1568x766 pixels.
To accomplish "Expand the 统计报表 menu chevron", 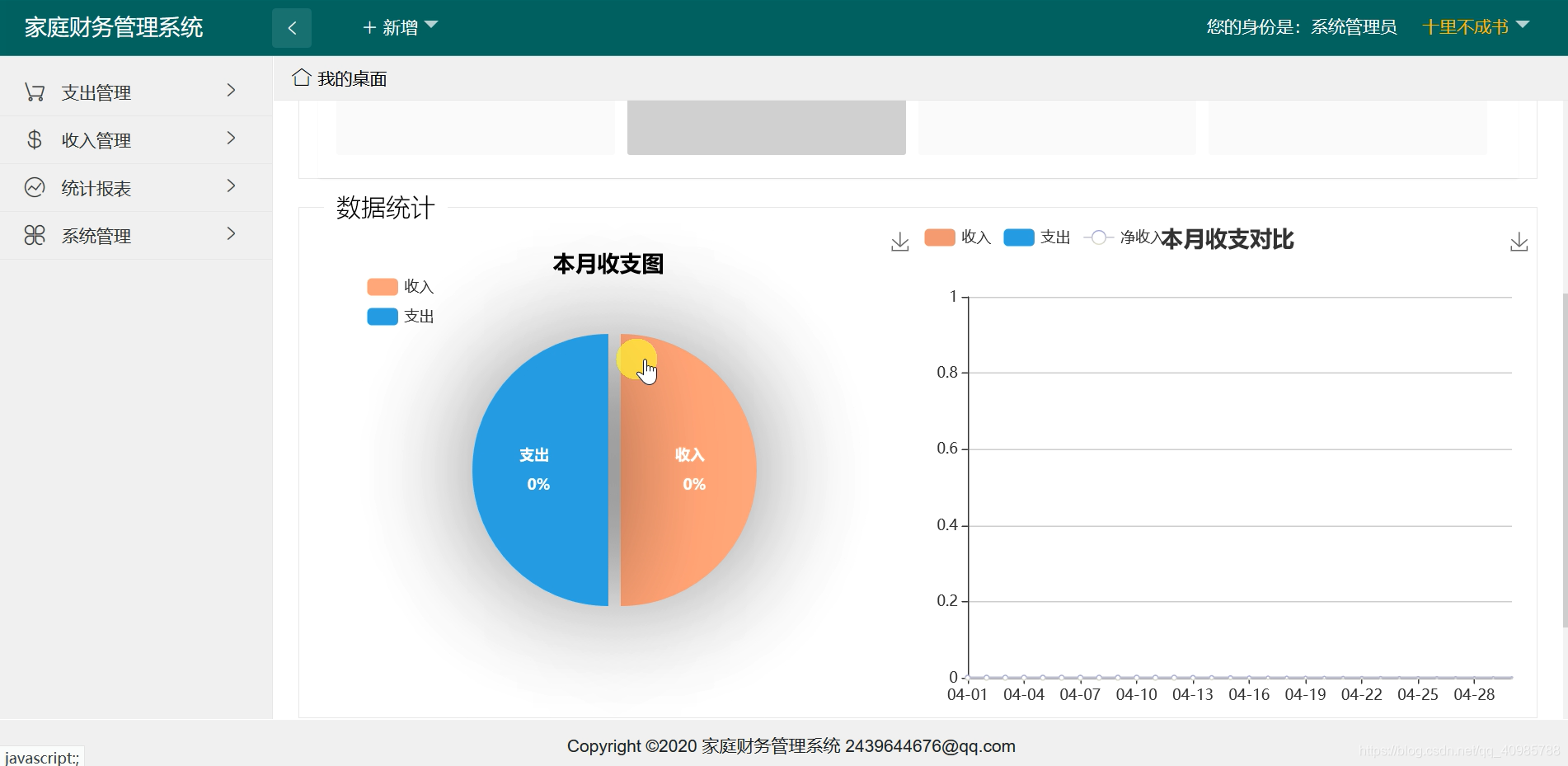I will click(x=232, y=186).
